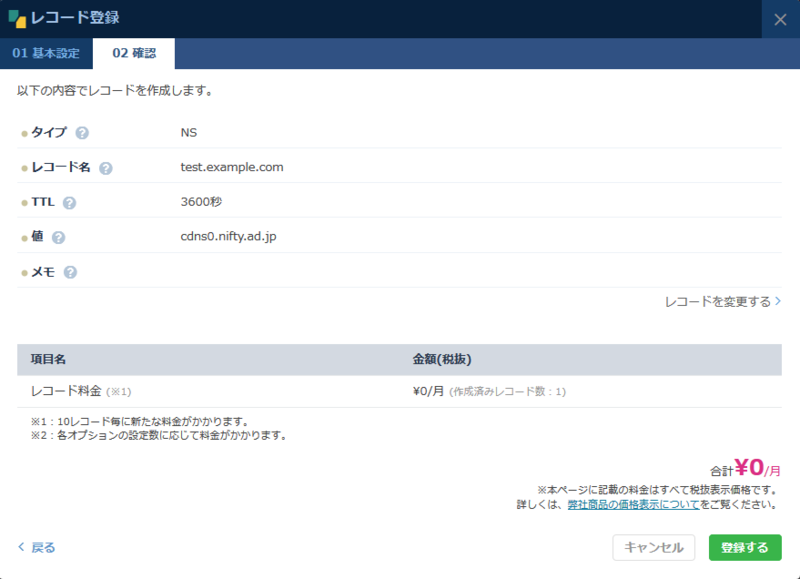The height and width of the screenshot is (579, 800).
Task: Click the green 登録する button
Action: [x=745, y=547]
